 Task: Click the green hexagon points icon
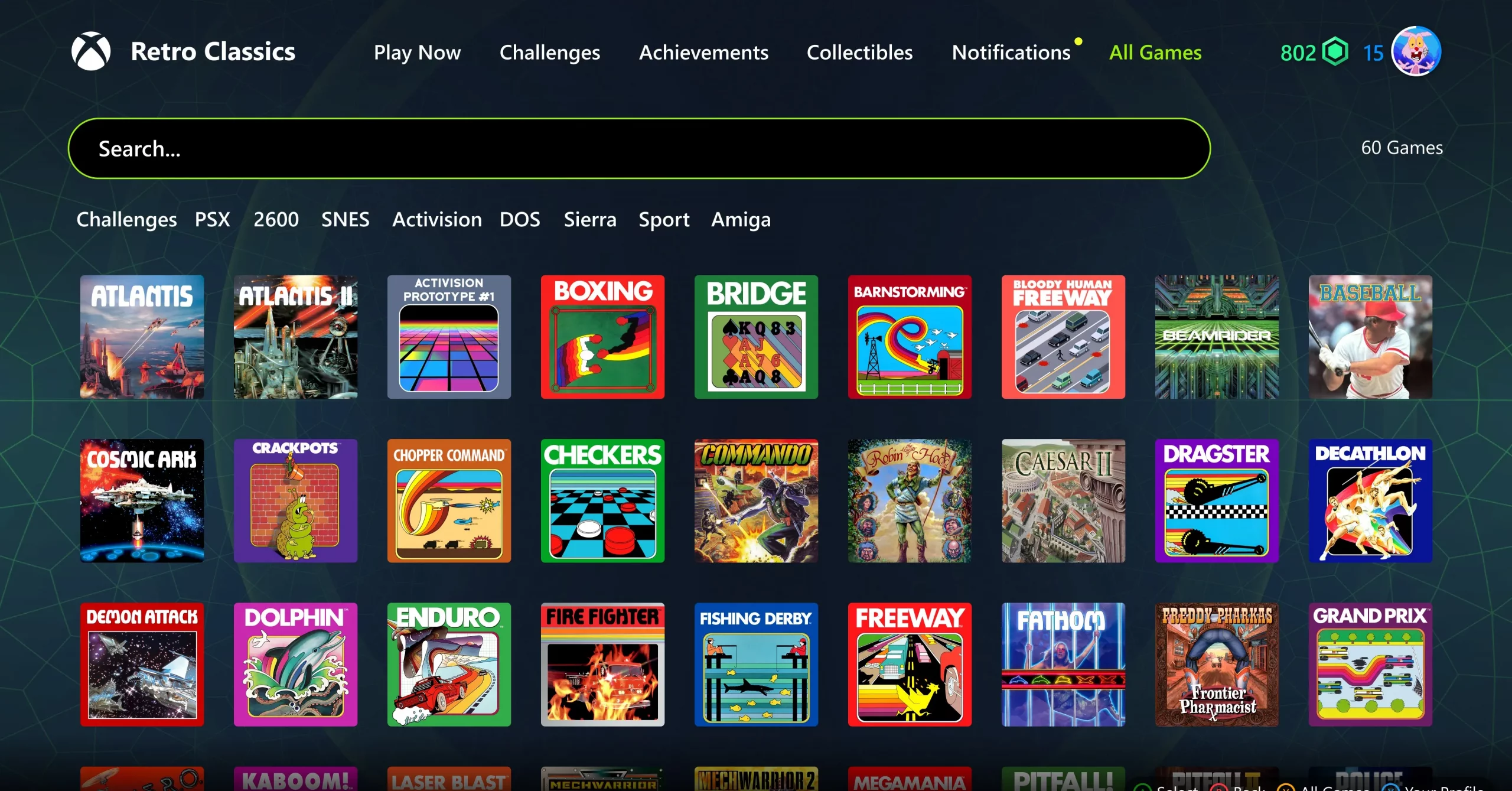tap(1335, 51)
